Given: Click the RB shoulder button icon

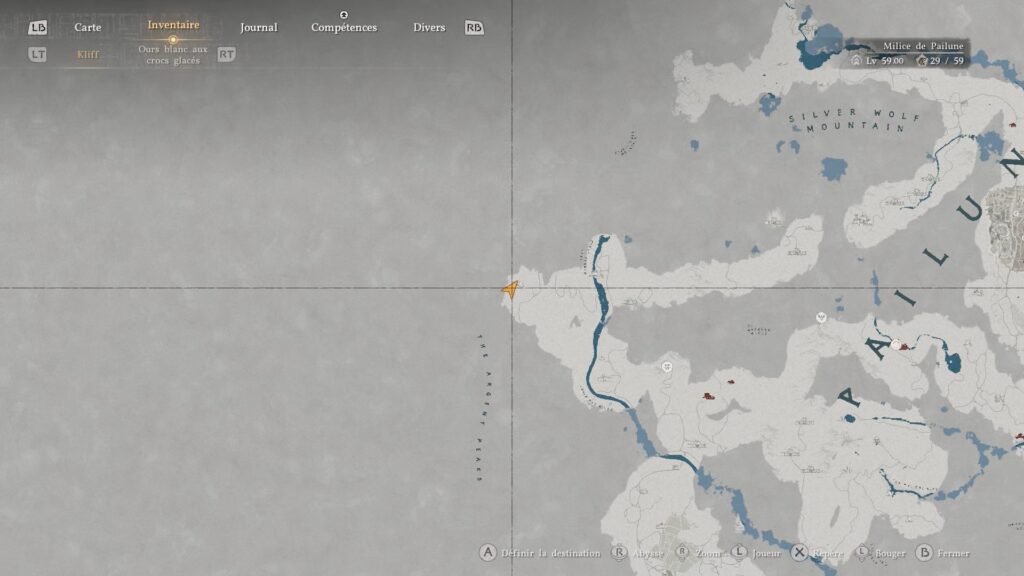Looking at the screenshot, I should tap(474, 27).
